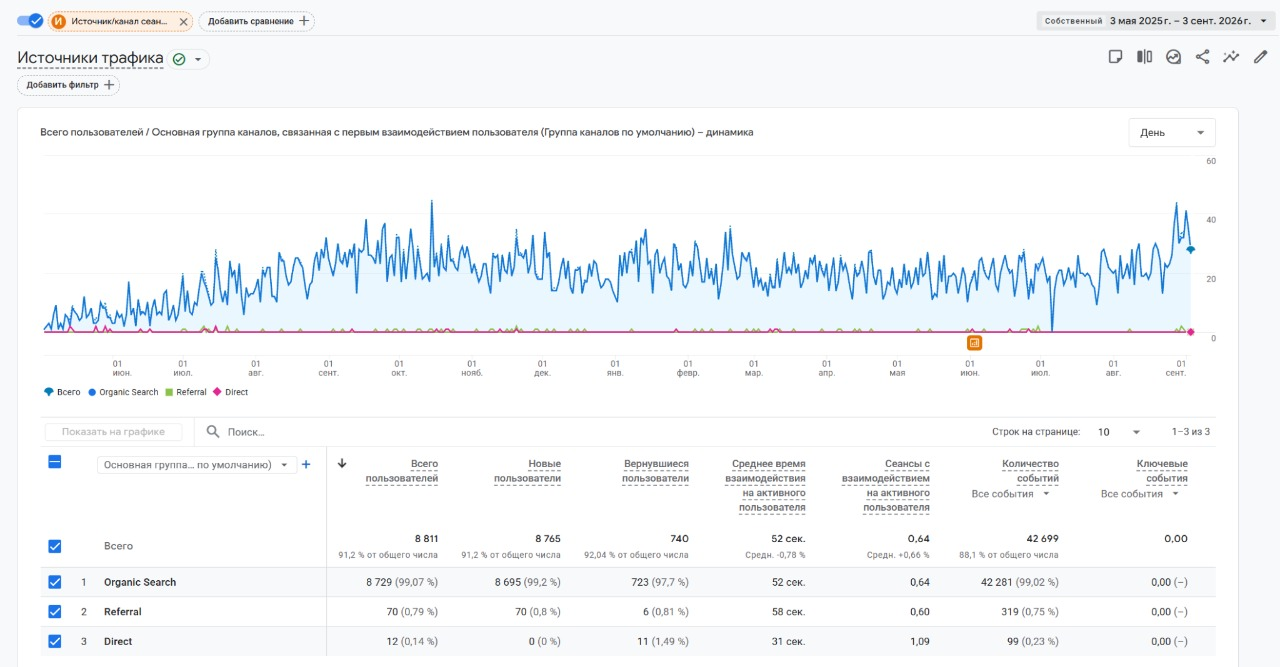This screenshot has height=667, width=1280.
Task: Click the Direct row label
Action: click(x=118, y=641)
